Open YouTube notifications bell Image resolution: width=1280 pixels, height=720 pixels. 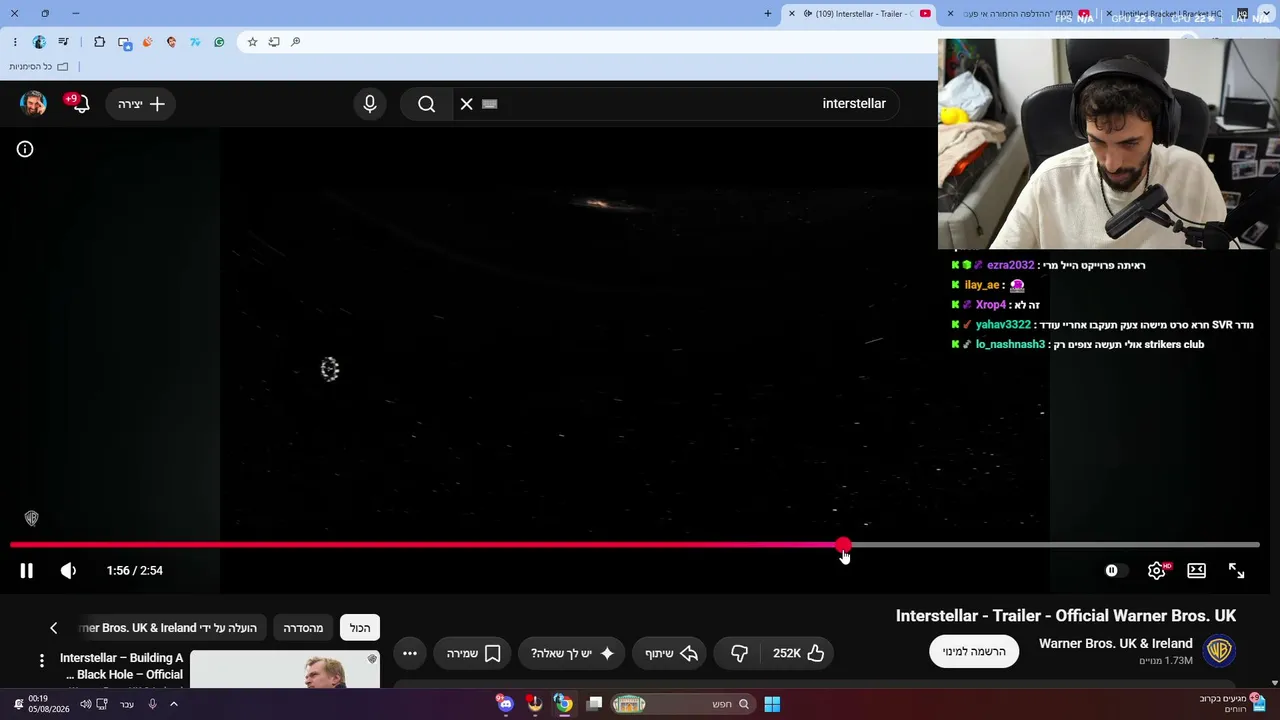pos(78,103)
